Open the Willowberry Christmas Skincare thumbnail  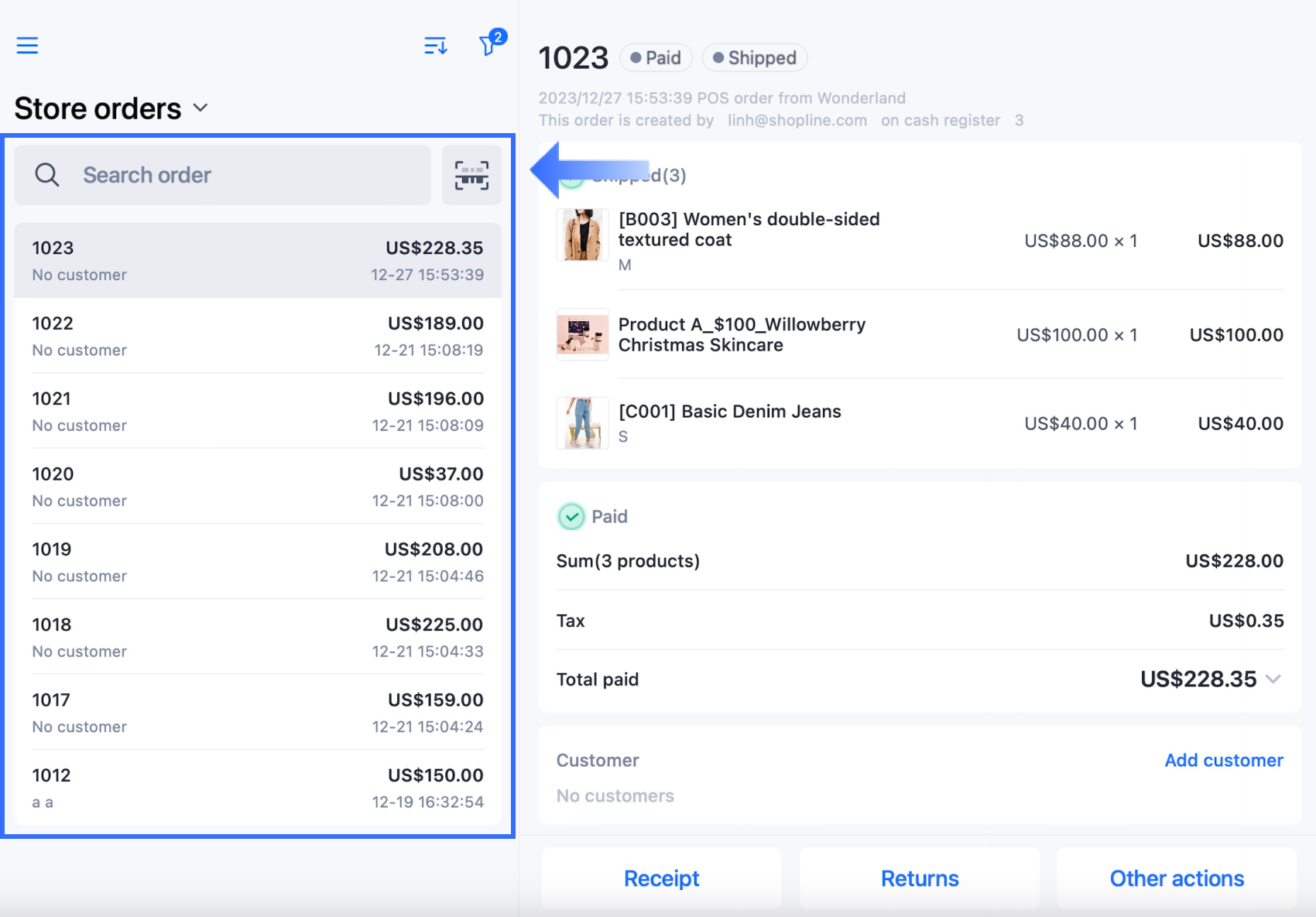tap(582, 334)
